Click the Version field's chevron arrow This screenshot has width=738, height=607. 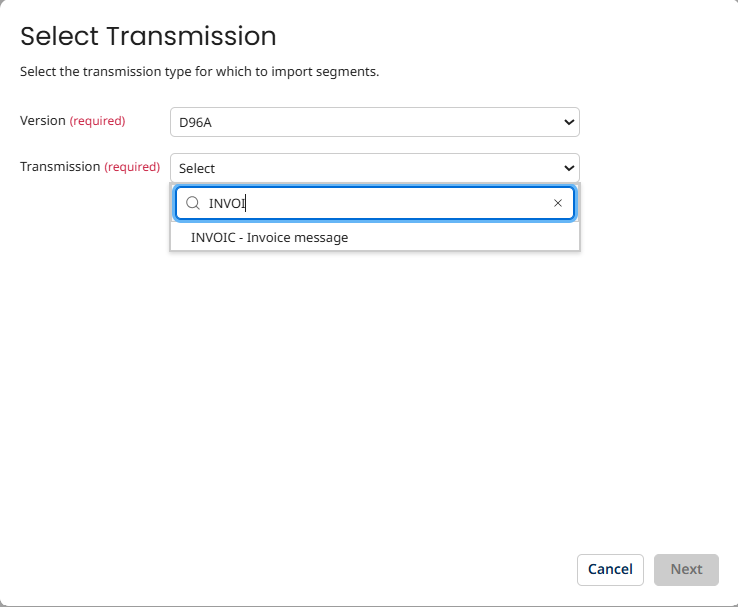[x=569, y=122]
